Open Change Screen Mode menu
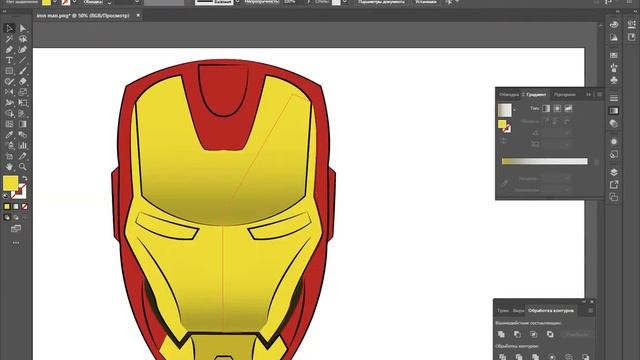This screenshot has width=640, height=360. tap(16, 229)
